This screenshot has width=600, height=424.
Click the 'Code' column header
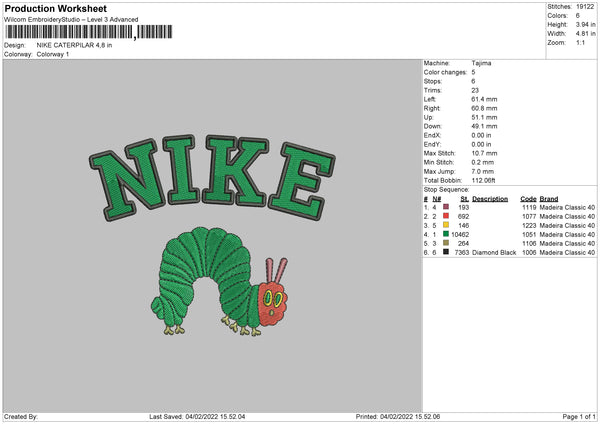(528, 199)
